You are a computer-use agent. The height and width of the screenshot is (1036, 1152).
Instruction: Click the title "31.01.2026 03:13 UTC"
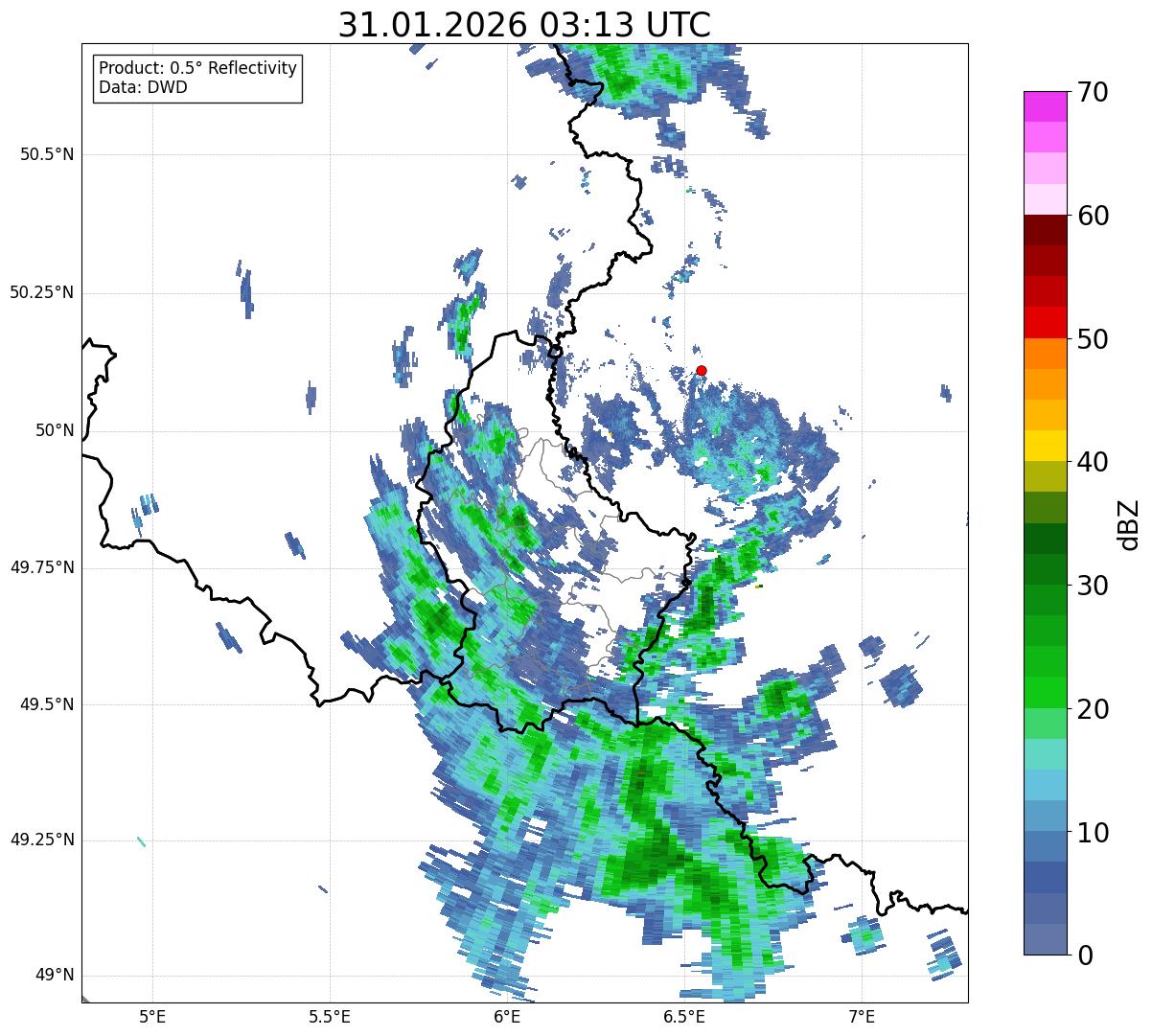point(524,25)
